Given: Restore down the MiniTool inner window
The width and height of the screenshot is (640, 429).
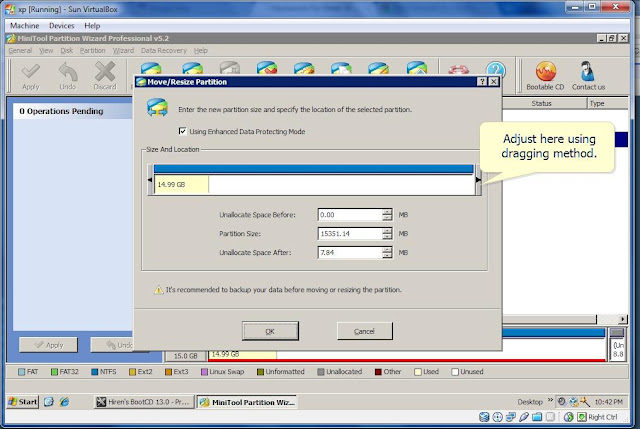Looking at the screenshot, I should tap(611, 38).
